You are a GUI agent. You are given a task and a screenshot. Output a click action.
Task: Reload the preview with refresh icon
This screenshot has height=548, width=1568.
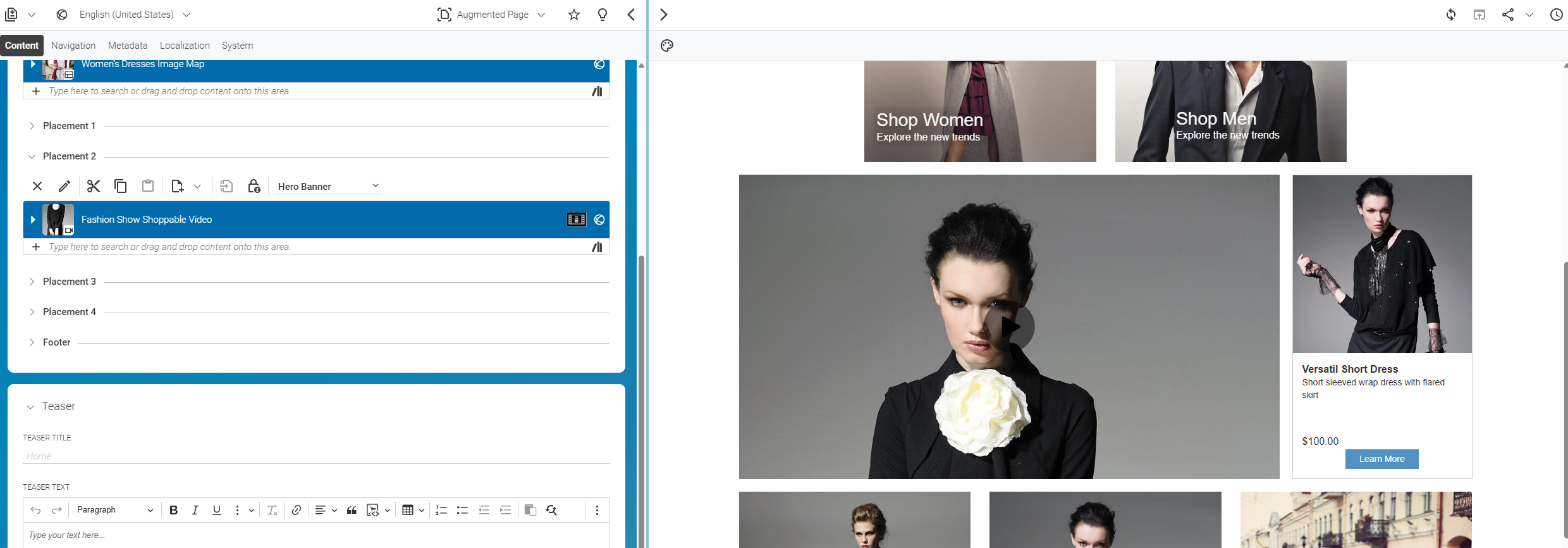point(1451,15)
